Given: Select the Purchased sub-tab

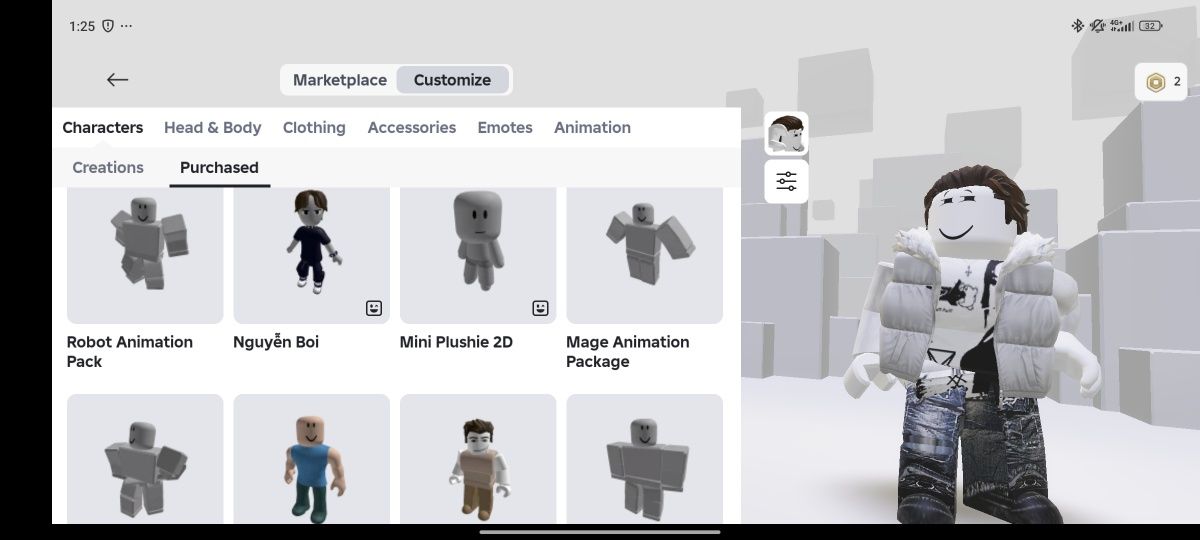Looking at the screenshot, I should click(219, 167).
